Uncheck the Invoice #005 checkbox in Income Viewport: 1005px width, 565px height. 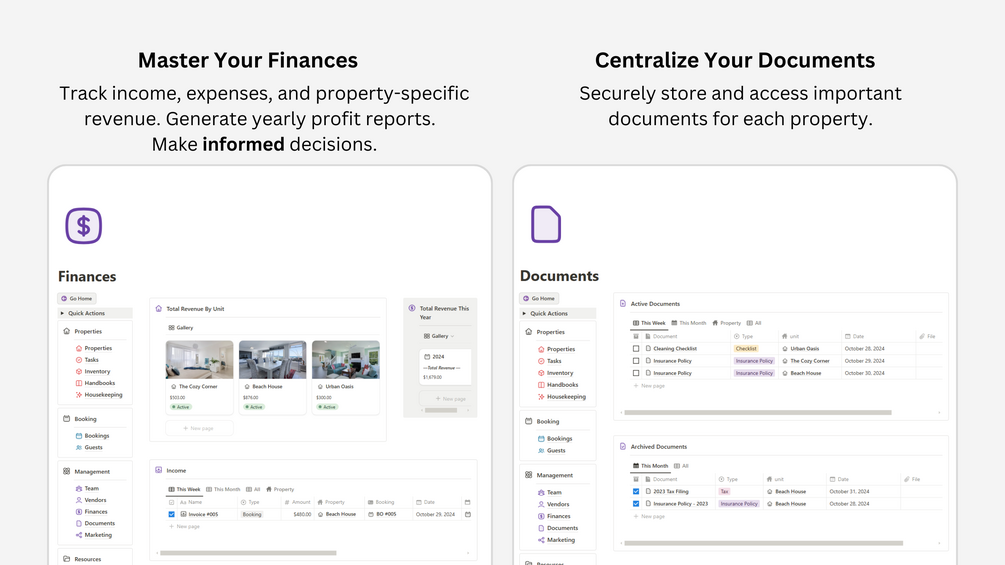coord(171,514)
